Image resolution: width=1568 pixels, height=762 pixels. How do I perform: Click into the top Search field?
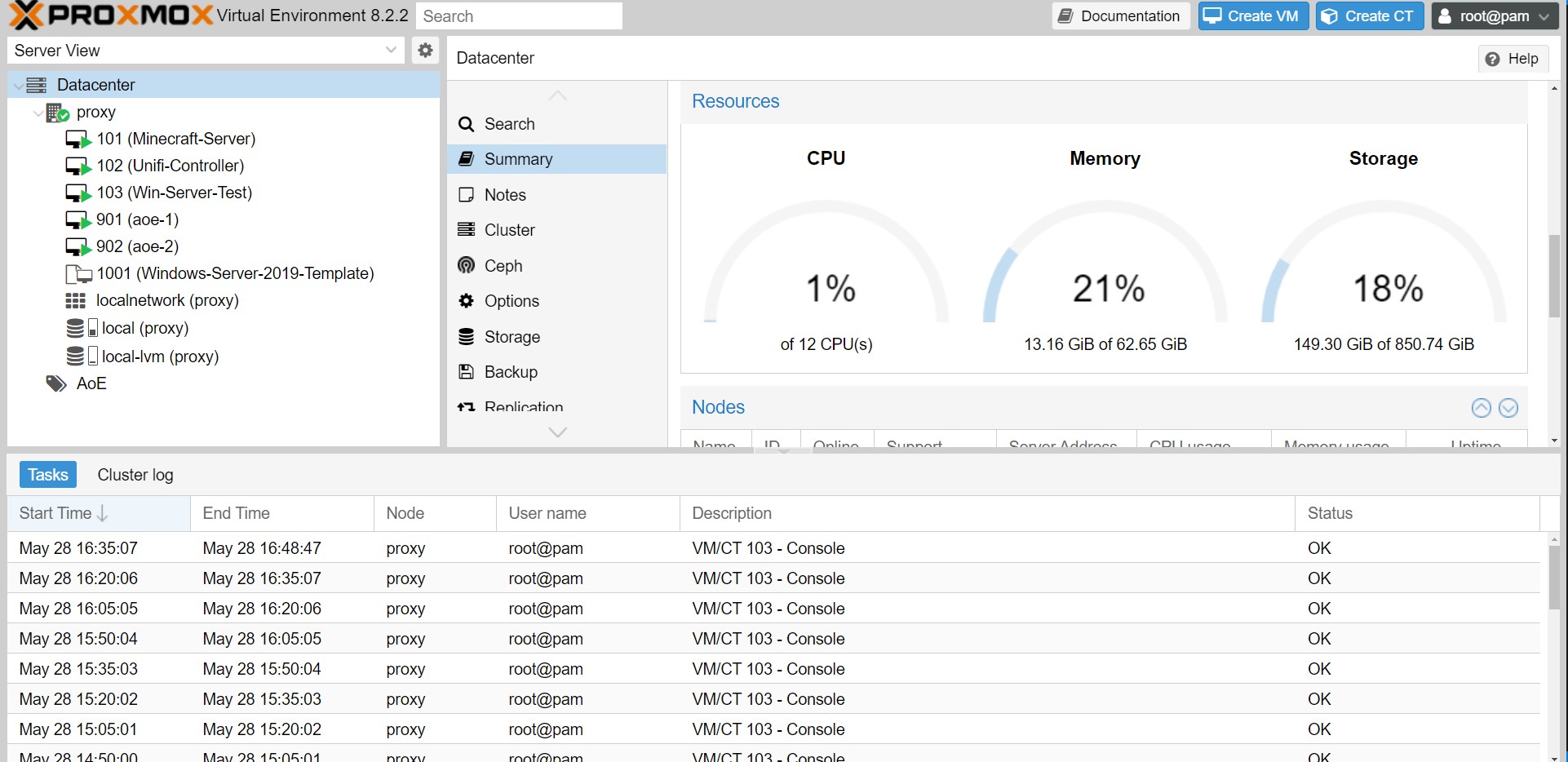(519, 16)
